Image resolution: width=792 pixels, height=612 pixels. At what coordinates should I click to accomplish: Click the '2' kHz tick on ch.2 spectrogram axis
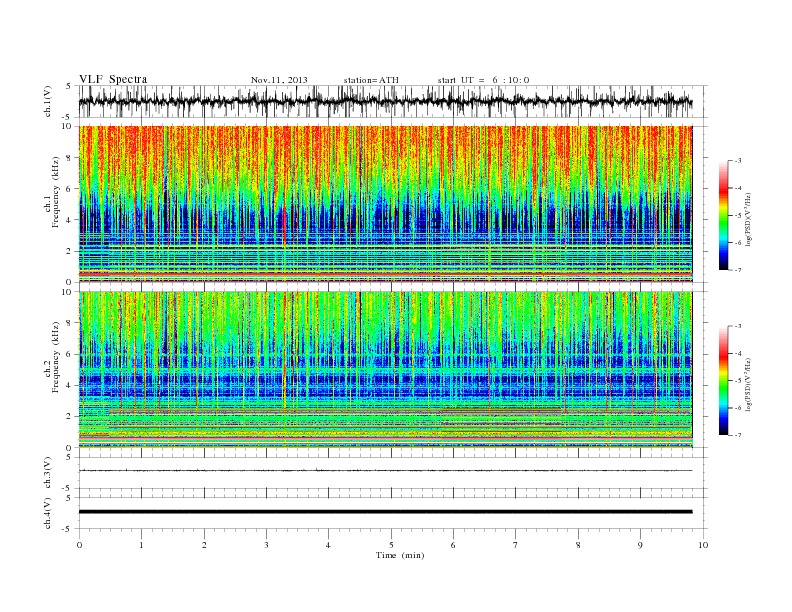pyautogui.click(x=70, y=417)
